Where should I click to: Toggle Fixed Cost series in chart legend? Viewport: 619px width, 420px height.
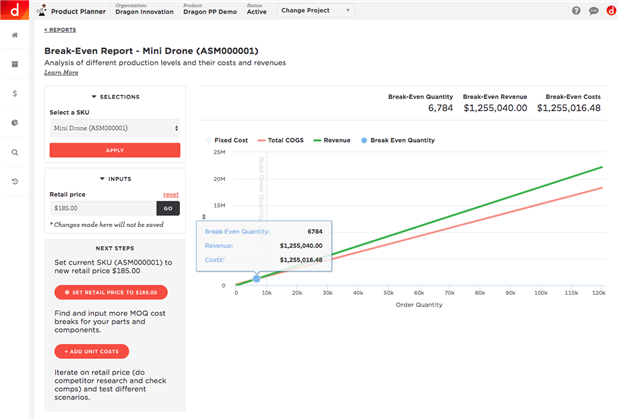pos(228,141)
